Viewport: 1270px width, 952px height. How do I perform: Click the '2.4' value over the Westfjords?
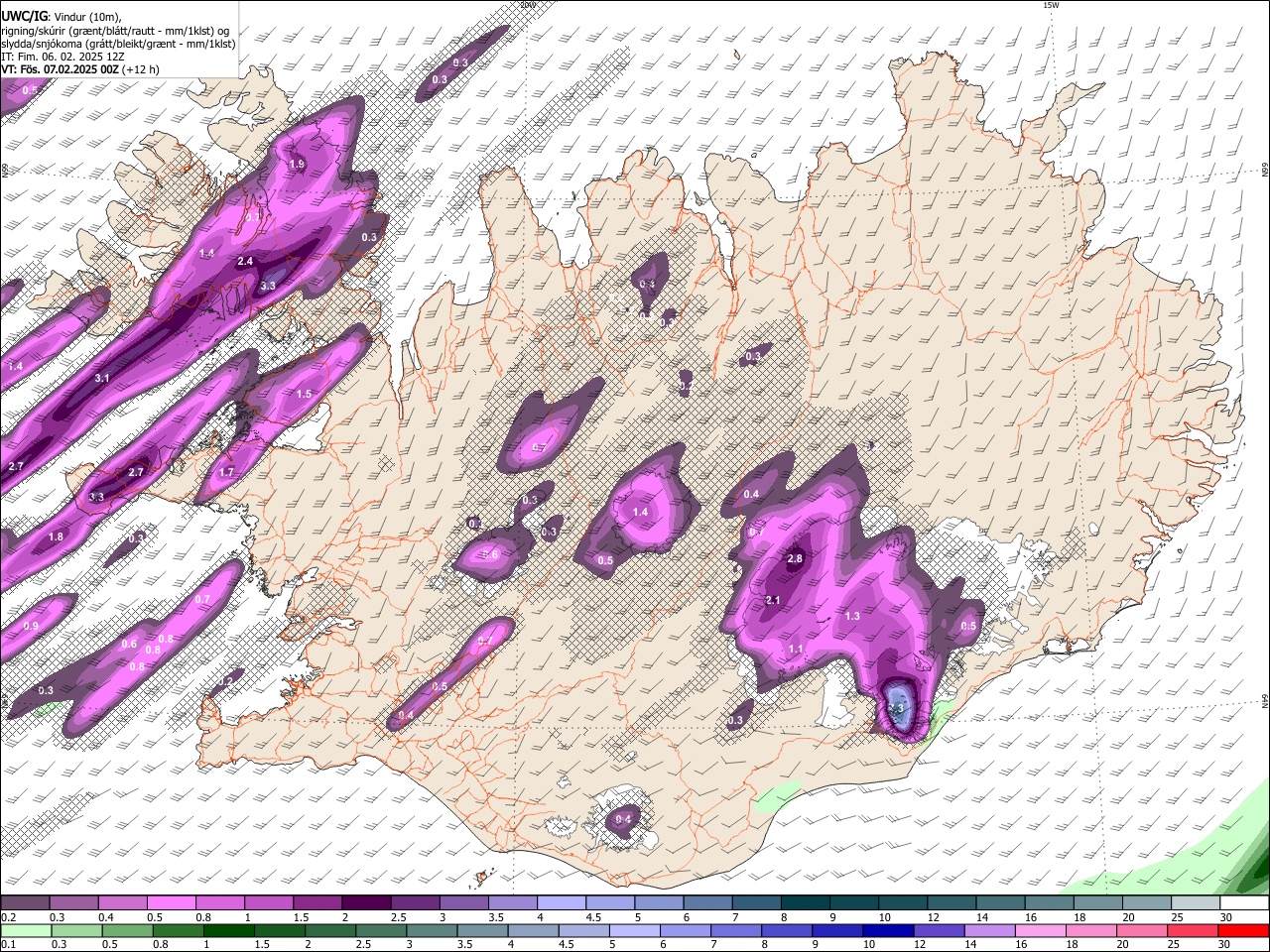pyautogui.click(x=245, y=262)
